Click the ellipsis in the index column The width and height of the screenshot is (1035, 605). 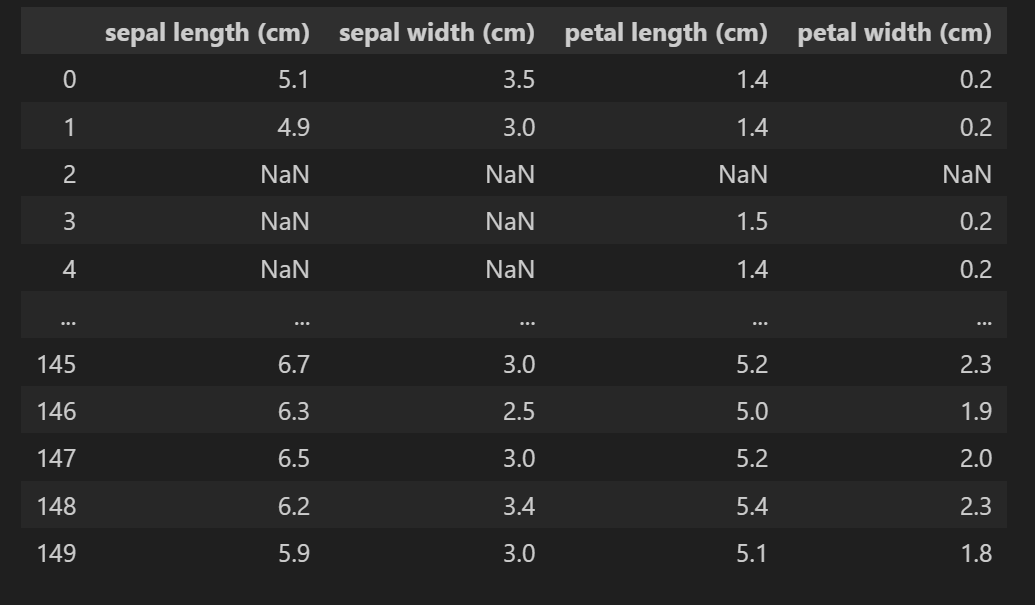coord(68,322)
